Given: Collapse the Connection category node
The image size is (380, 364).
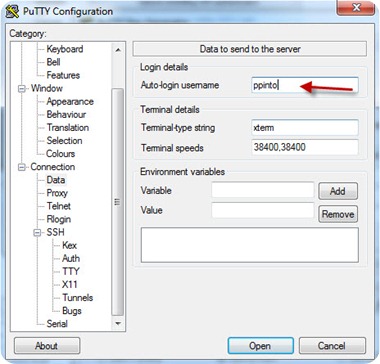Looking at the screenshot, I should 22,167.
